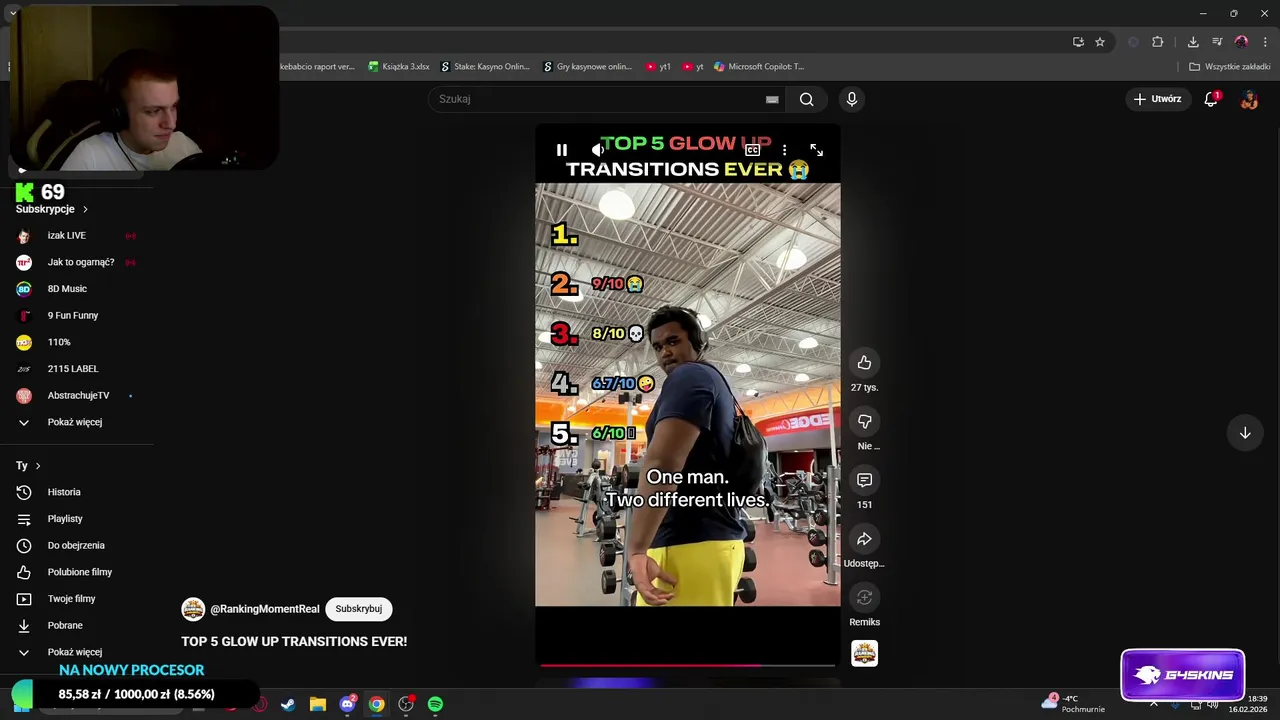1280x720 pixels.
Task: Pause the Shorts video
Action: [562, 150]
